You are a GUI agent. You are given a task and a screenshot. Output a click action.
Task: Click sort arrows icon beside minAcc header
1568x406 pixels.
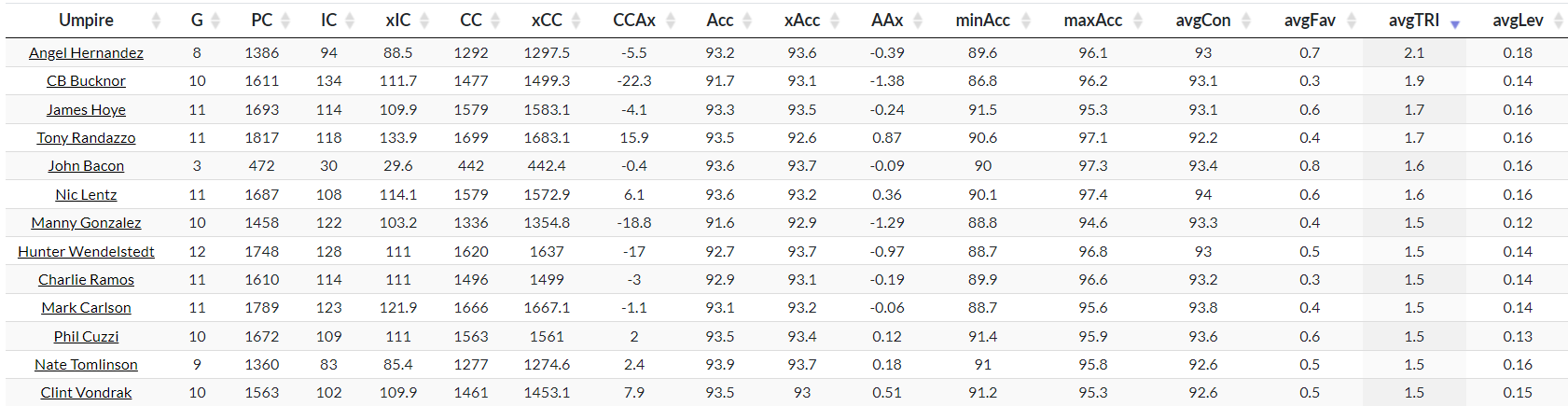coord(1026,21)
